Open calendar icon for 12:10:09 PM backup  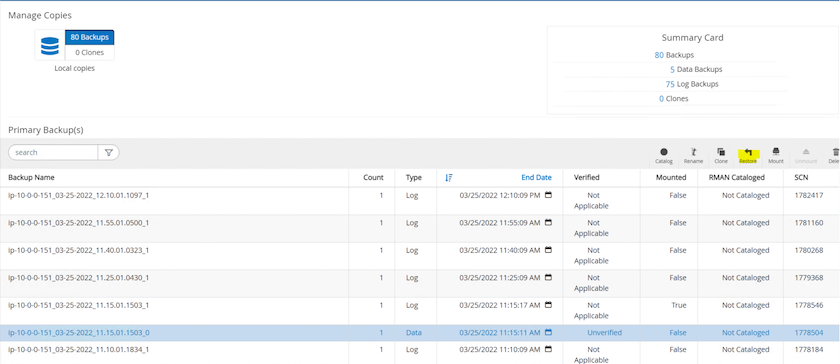coord(548,195)
